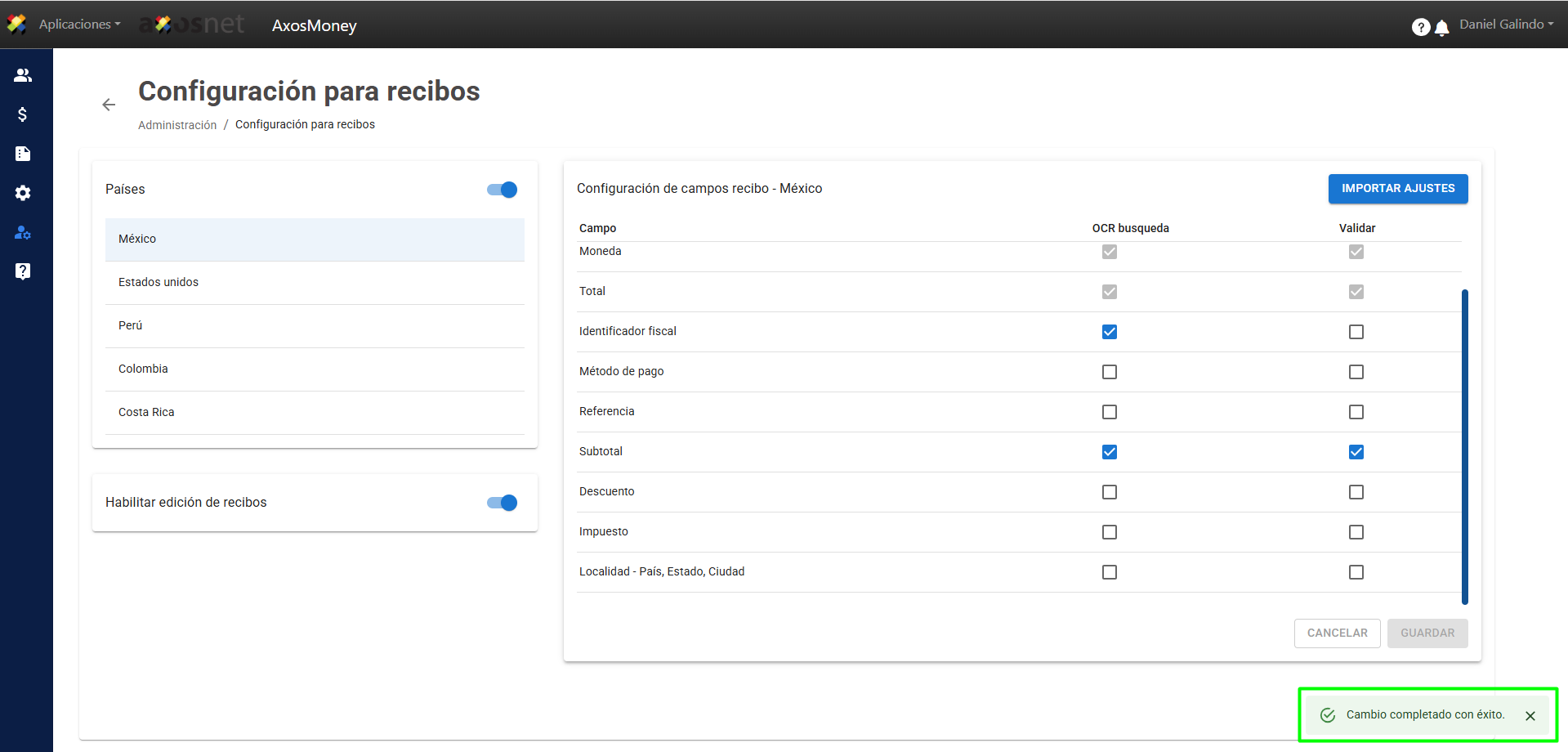Click the Cancelar button

pos(1337,633)
